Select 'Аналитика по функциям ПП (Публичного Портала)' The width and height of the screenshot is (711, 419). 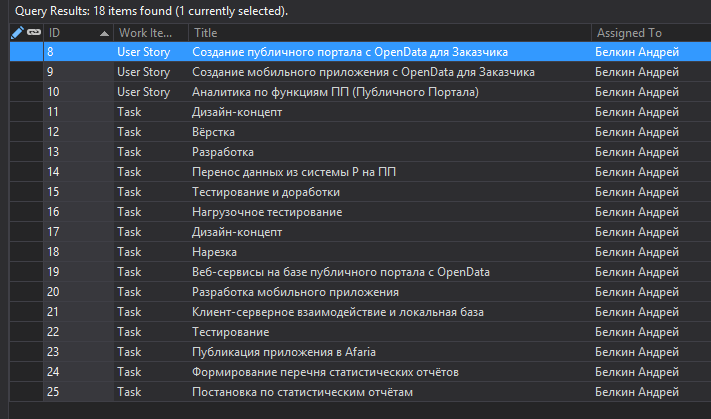tap(336, 92)
